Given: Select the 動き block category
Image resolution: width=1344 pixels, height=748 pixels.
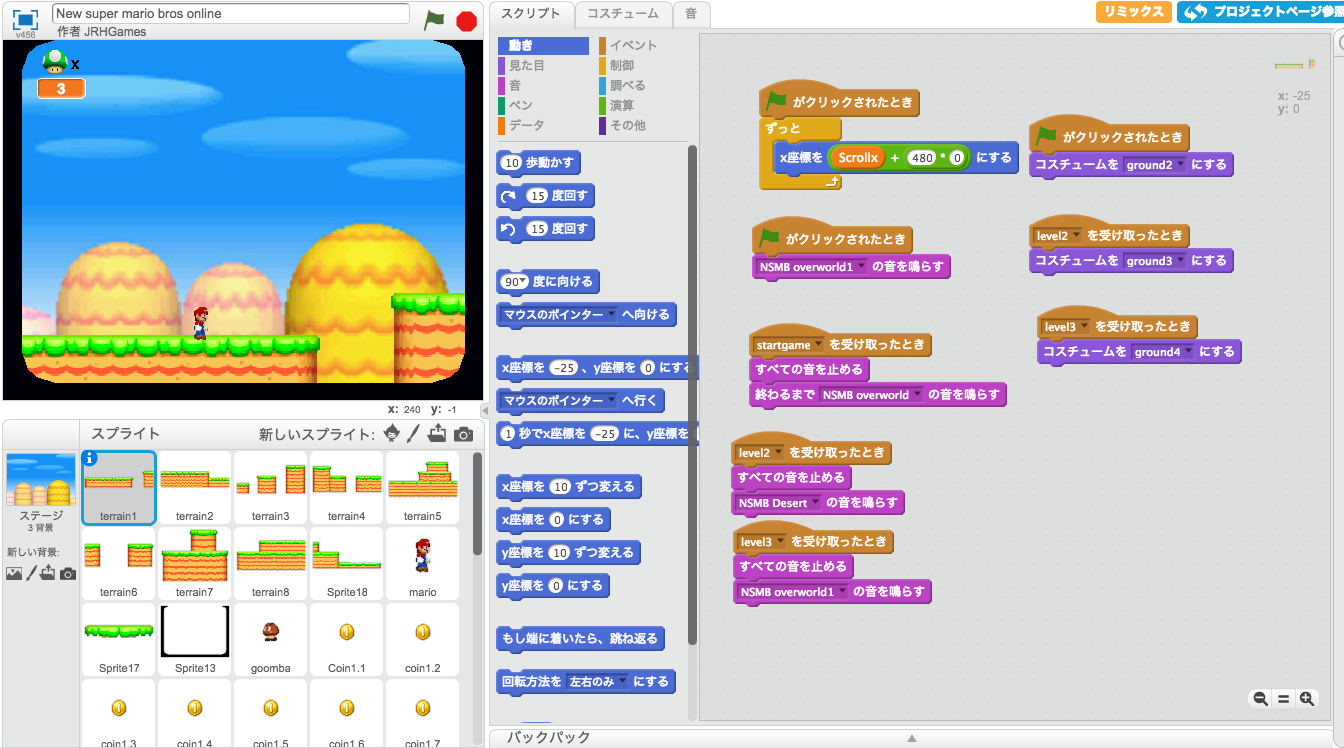Looking at the screenshot, I should pyautogui.click(x=543, y=46).
